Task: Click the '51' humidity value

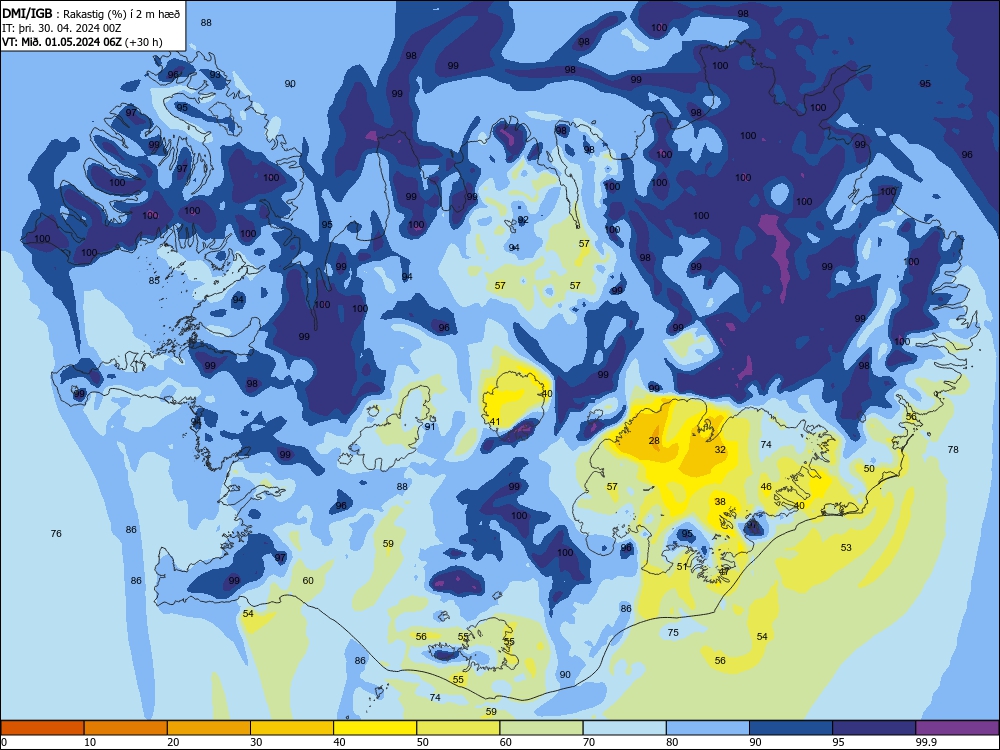Action: [682, 567]
